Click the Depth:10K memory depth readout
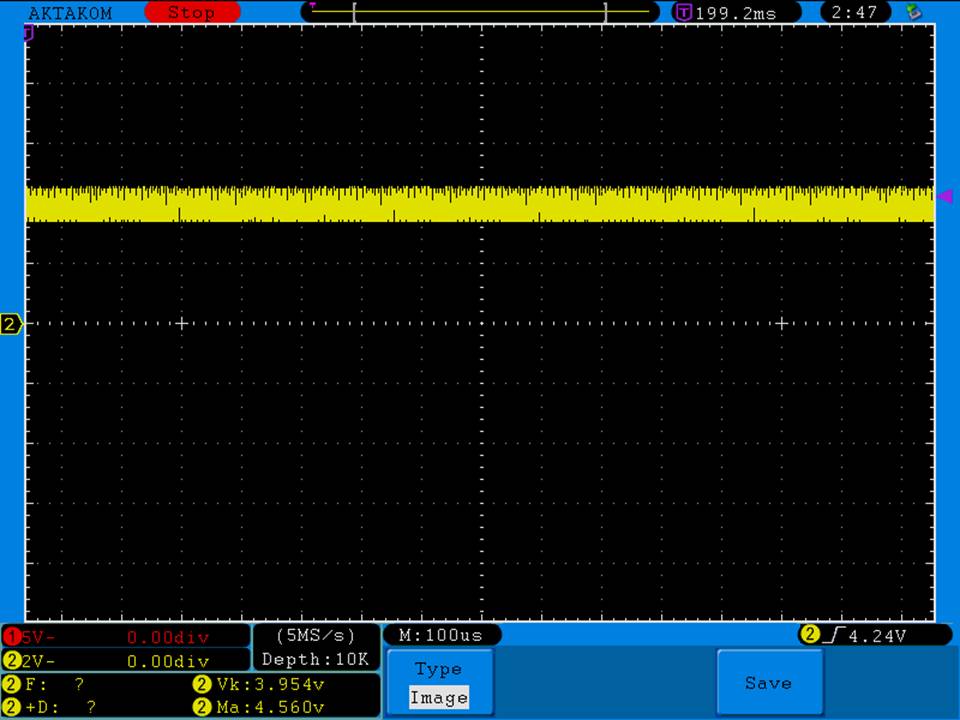Viewport: 960px width, 720px height. pyautogui.click(x=315, y=660)
